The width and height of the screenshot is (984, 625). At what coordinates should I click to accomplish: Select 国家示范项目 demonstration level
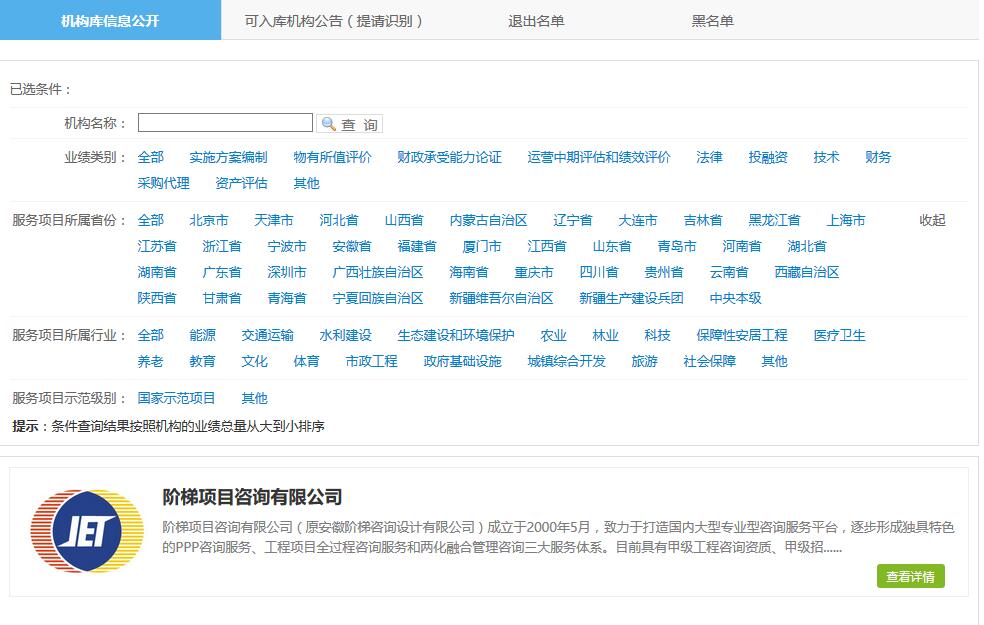[176, 397]
